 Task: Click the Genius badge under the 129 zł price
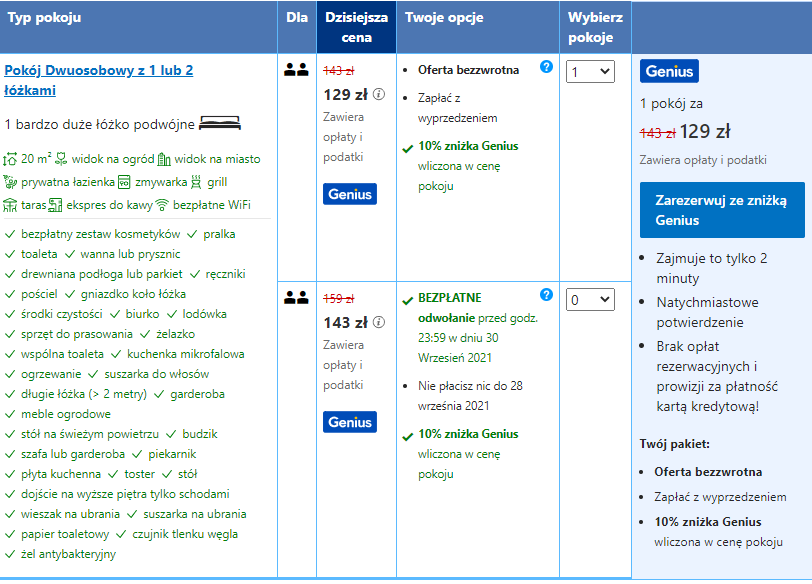[x=350, y=194]
